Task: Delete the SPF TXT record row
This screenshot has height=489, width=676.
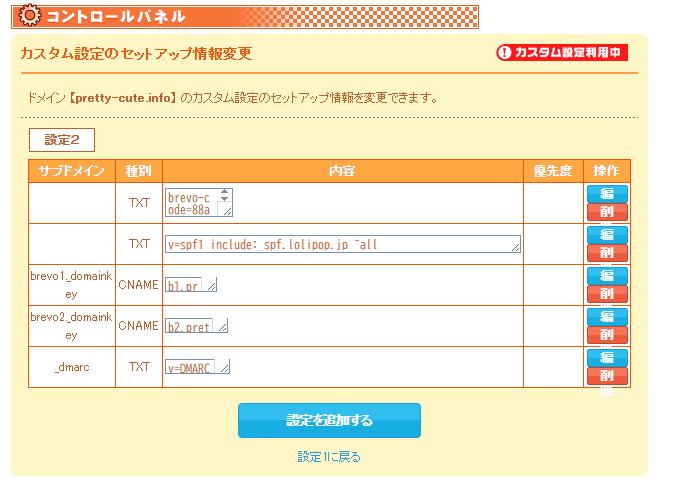Action: 607,253
